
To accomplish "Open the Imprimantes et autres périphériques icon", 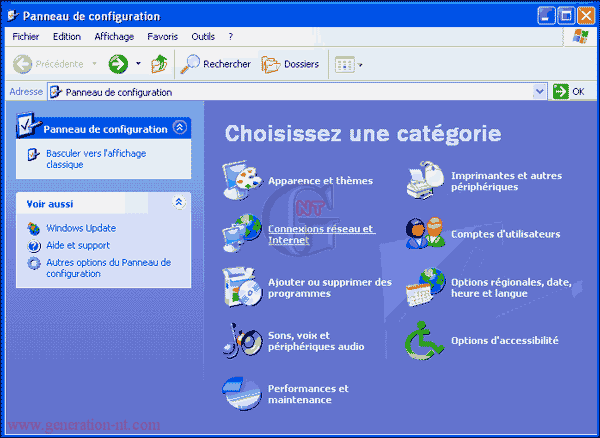I will click(x=426, y=180).
